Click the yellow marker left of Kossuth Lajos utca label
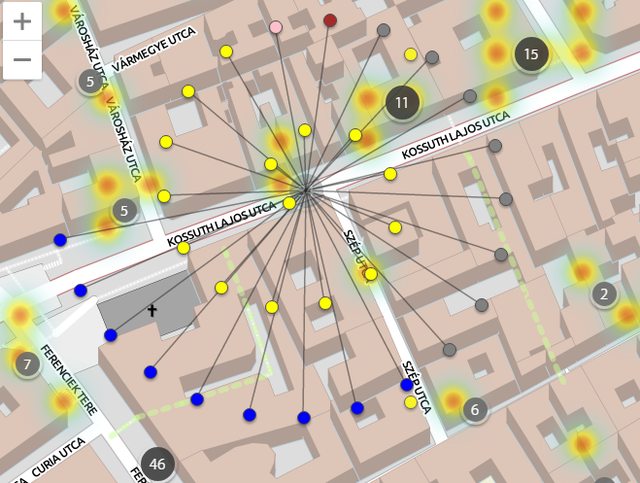Screen dimensions: 640x483 184,248
